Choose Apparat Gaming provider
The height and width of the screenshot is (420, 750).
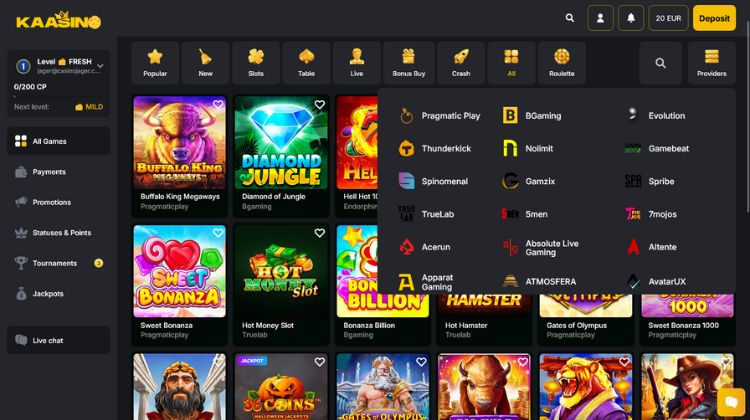point(426,282)
